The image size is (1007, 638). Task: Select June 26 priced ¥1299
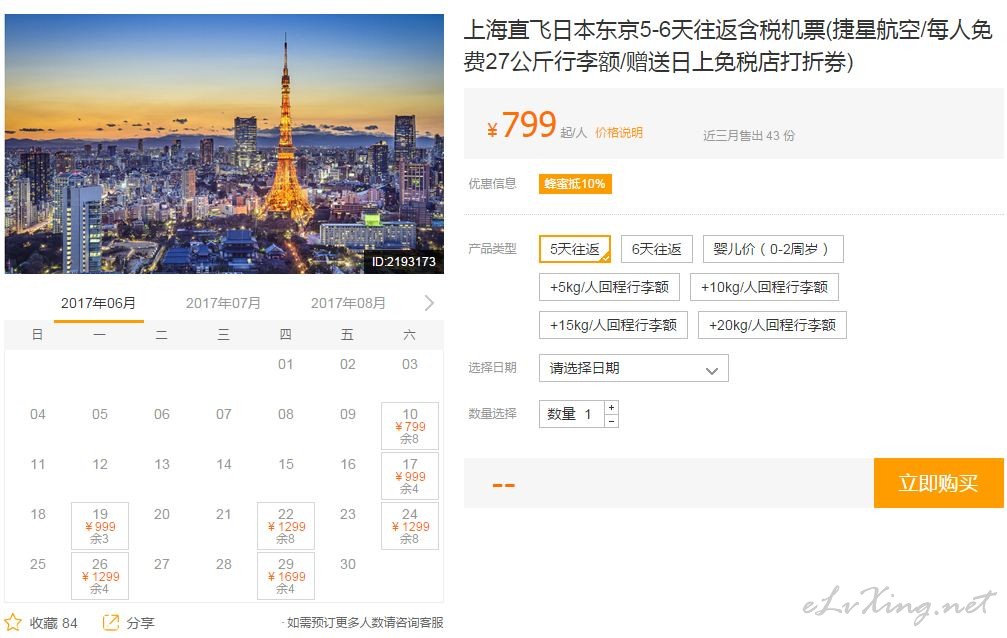point(100,576)
